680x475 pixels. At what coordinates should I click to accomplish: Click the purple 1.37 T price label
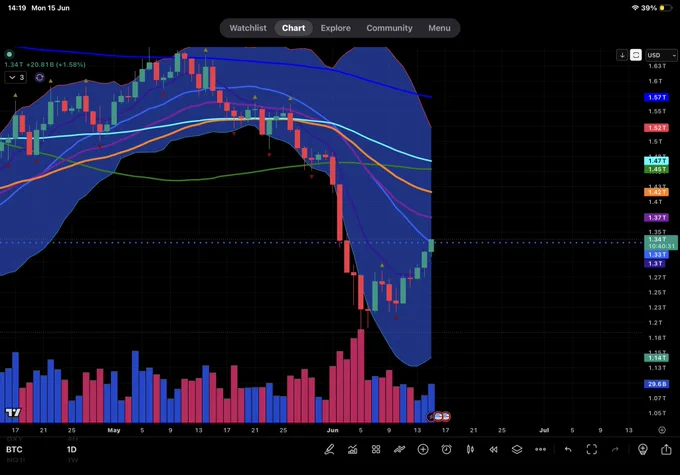pyautogui.click(x=657, y=217)
